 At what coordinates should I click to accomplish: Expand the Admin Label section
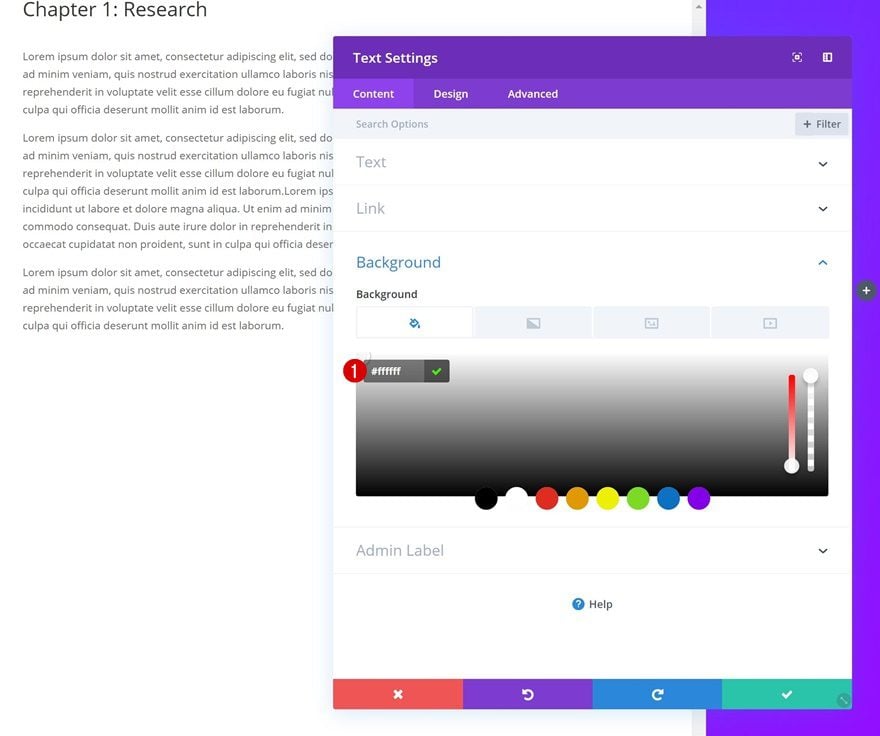coord(592,550)
